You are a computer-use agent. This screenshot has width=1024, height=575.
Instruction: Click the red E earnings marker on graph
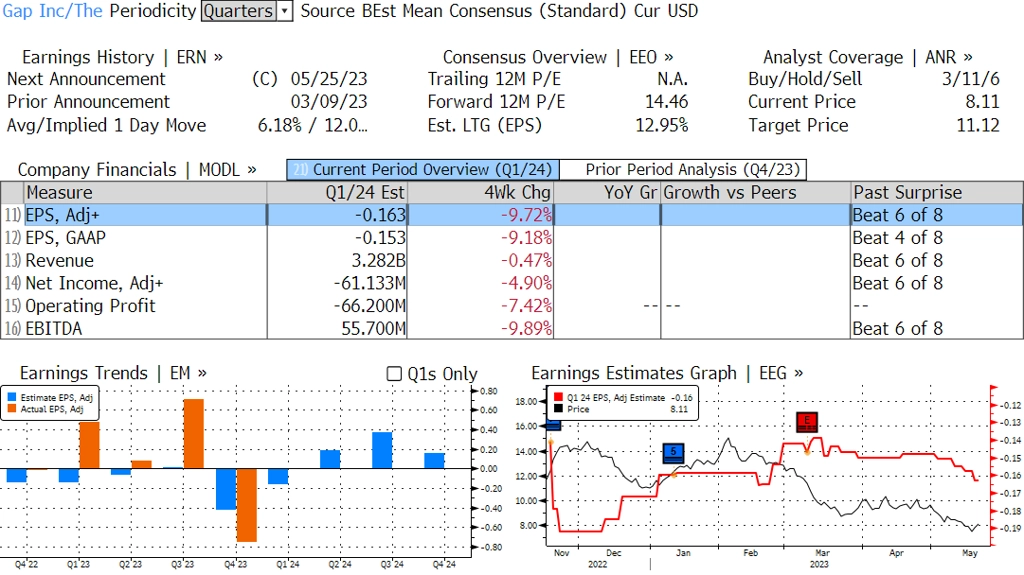pos(807,421)
